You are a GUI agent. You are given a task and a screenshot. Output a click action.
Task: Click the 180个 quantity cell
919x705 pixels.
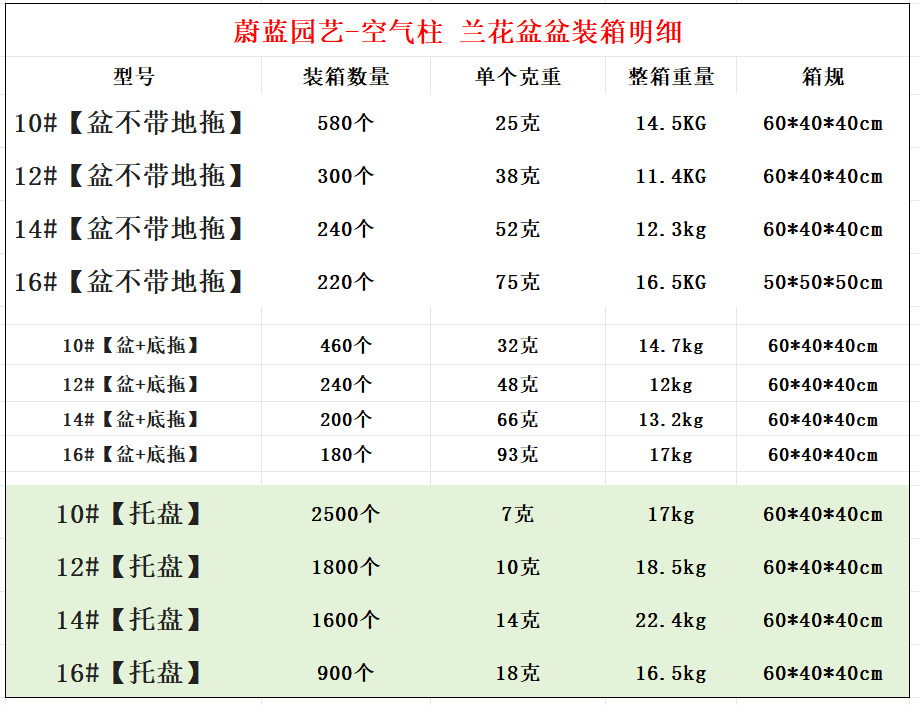click(x=346, y=454)
